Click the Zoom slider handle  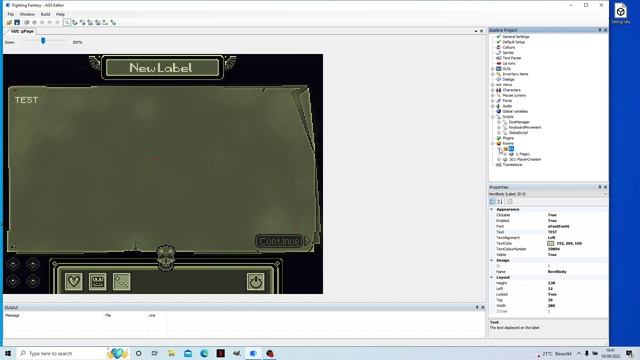coord(43,41)
